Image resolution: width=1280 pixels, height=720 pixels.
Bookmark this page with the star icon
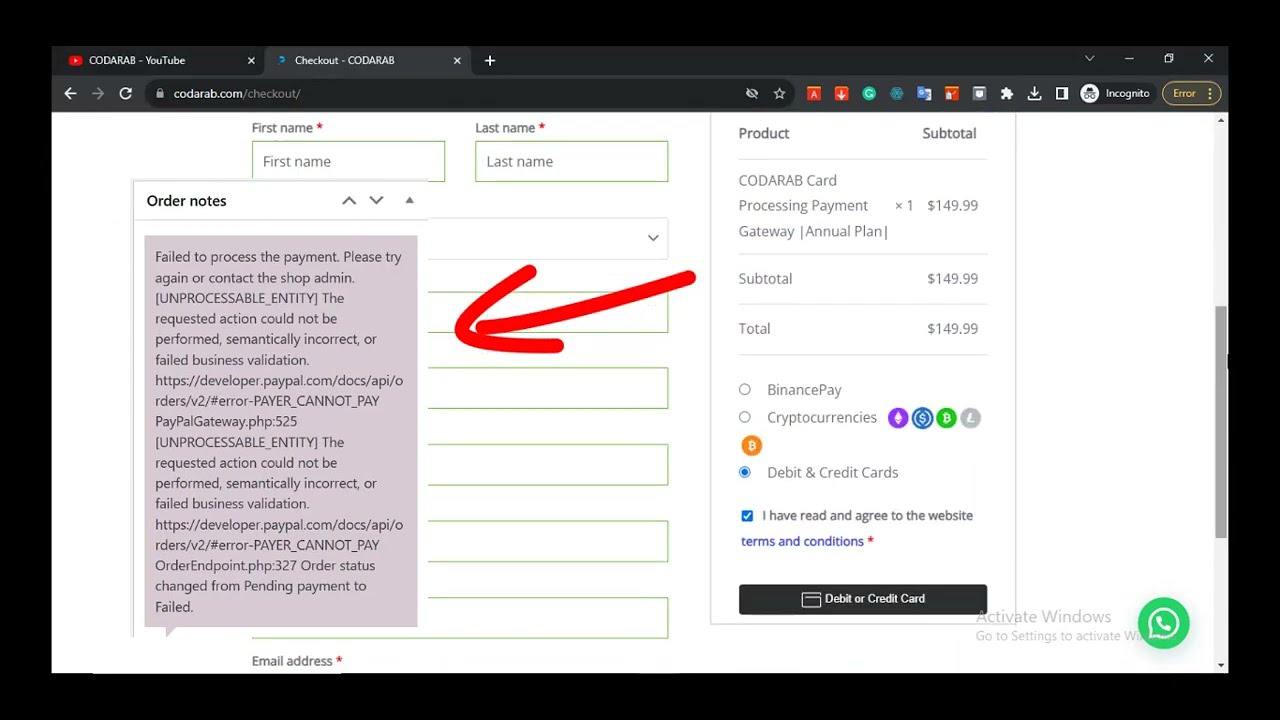click(779, 93)
